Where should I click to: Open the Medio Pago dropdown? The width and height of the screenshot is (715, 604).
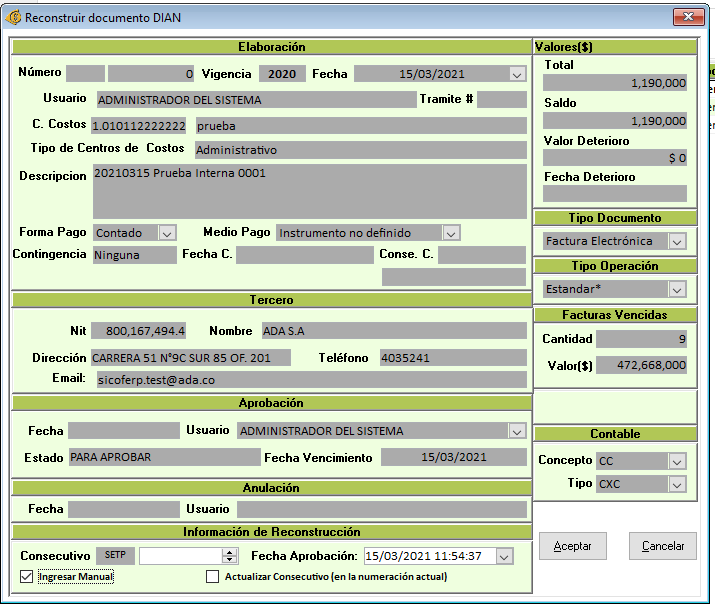(451, 233)
